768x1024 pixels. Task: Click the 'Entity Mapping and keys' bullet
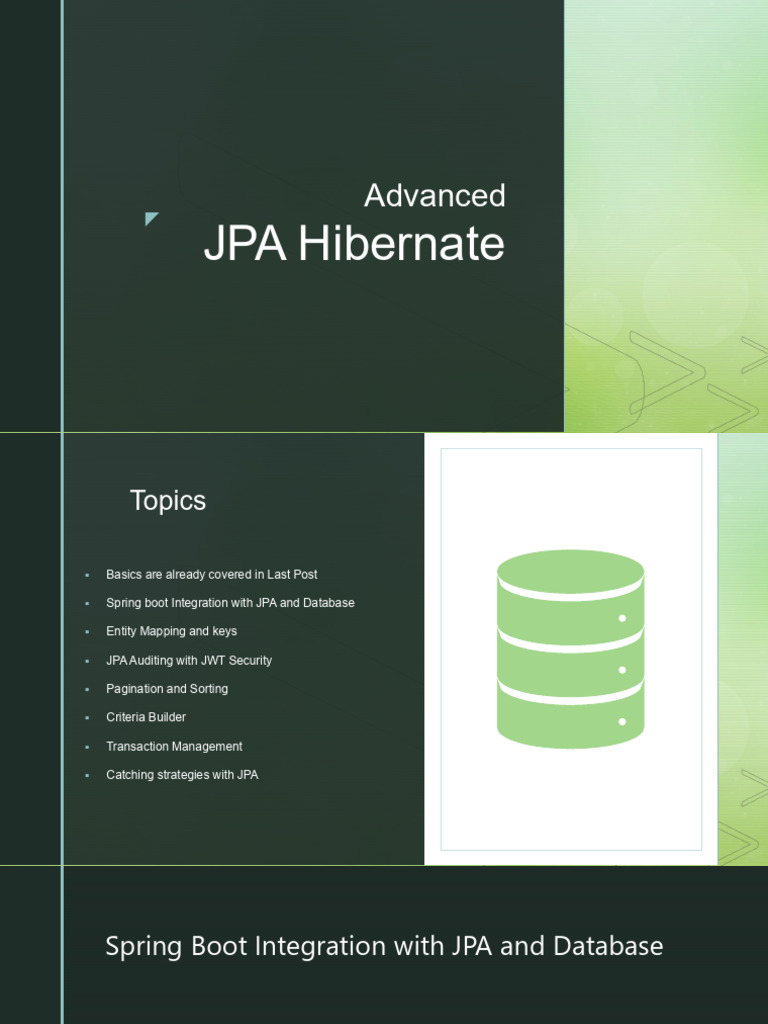pyautogui.click(x=171, y=632)
